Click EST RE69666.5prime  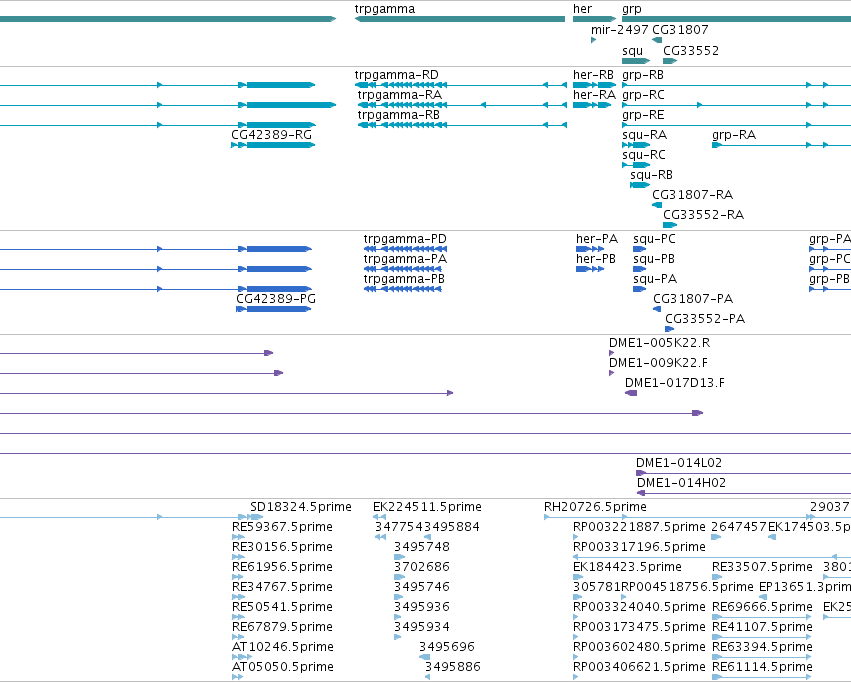[x=762, y=608]
